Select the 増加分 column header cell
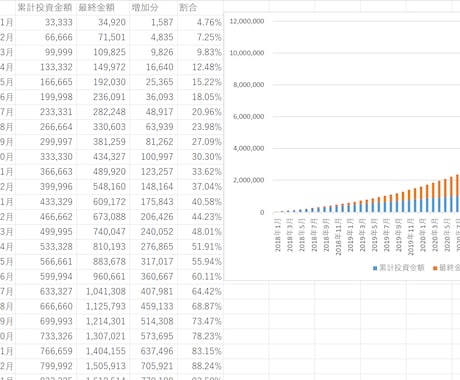This screenshot has height=380, width=460. tap(154, 7)
